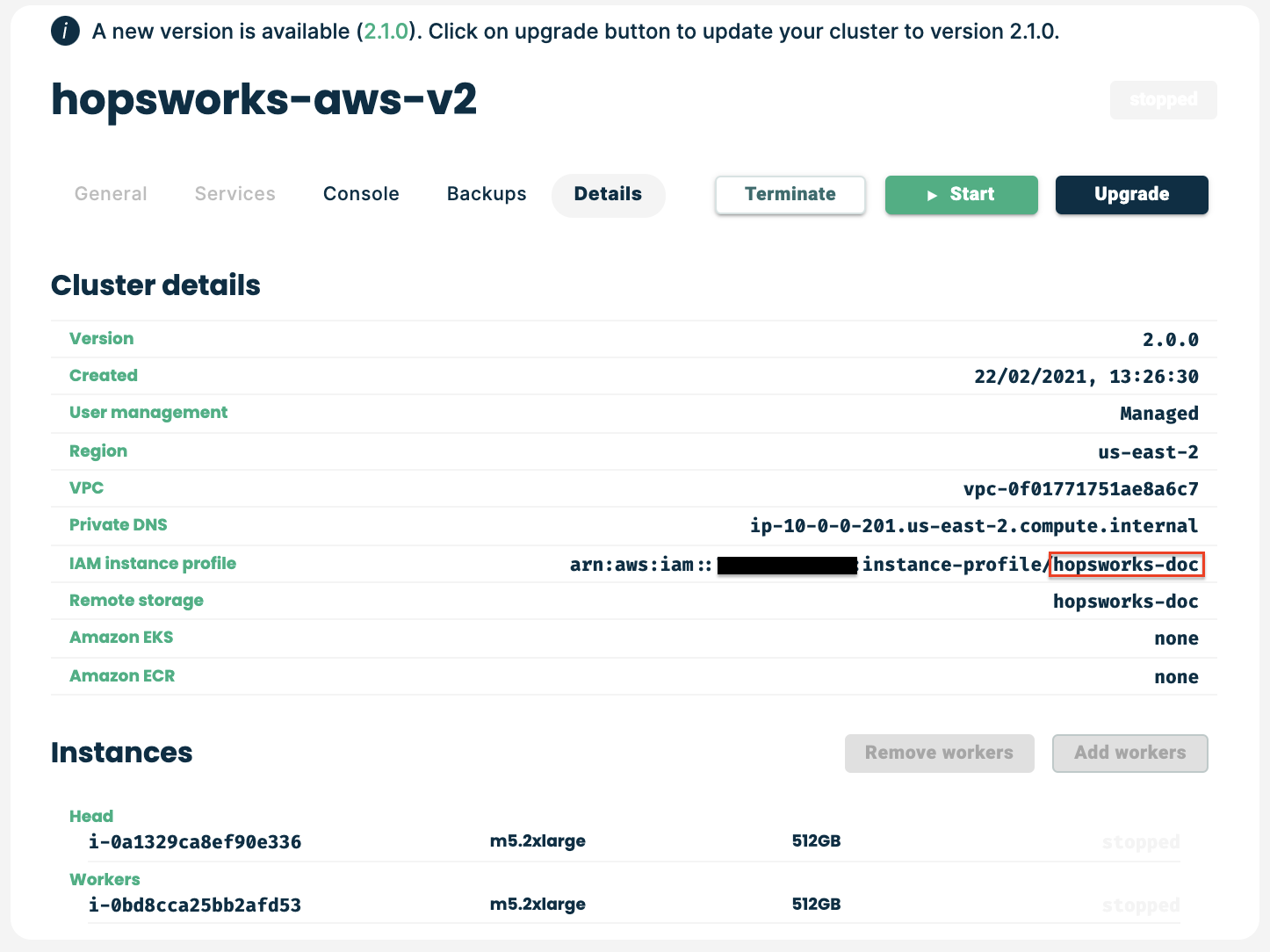1270x952 pixels.
Task: Click the Head label in Instances
Action: tap(91, 817)
